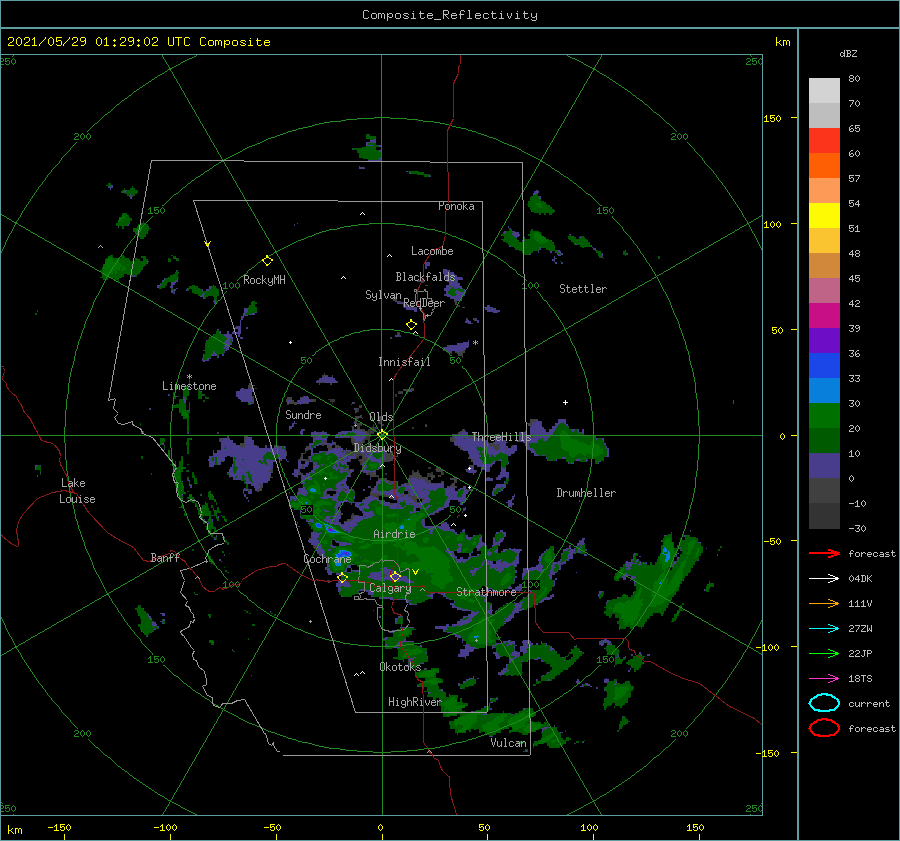The height and width of the screenshot is (841, 900).
Task: Click the Ponoka city label
Action: (x=456, y=206)
